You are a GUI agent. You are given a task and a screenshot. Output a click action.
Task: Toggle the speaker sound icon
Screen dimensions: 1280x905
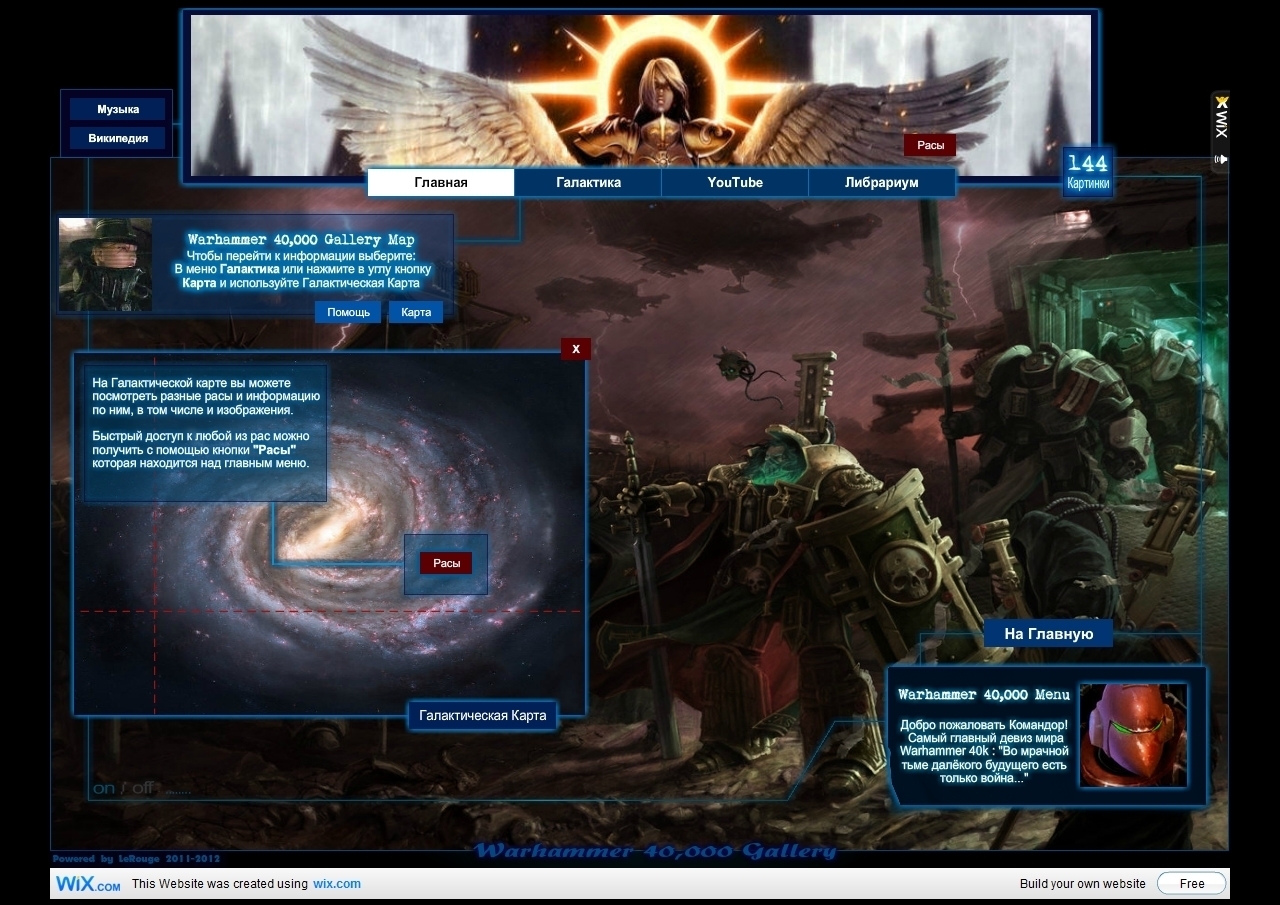point(1220,159)
